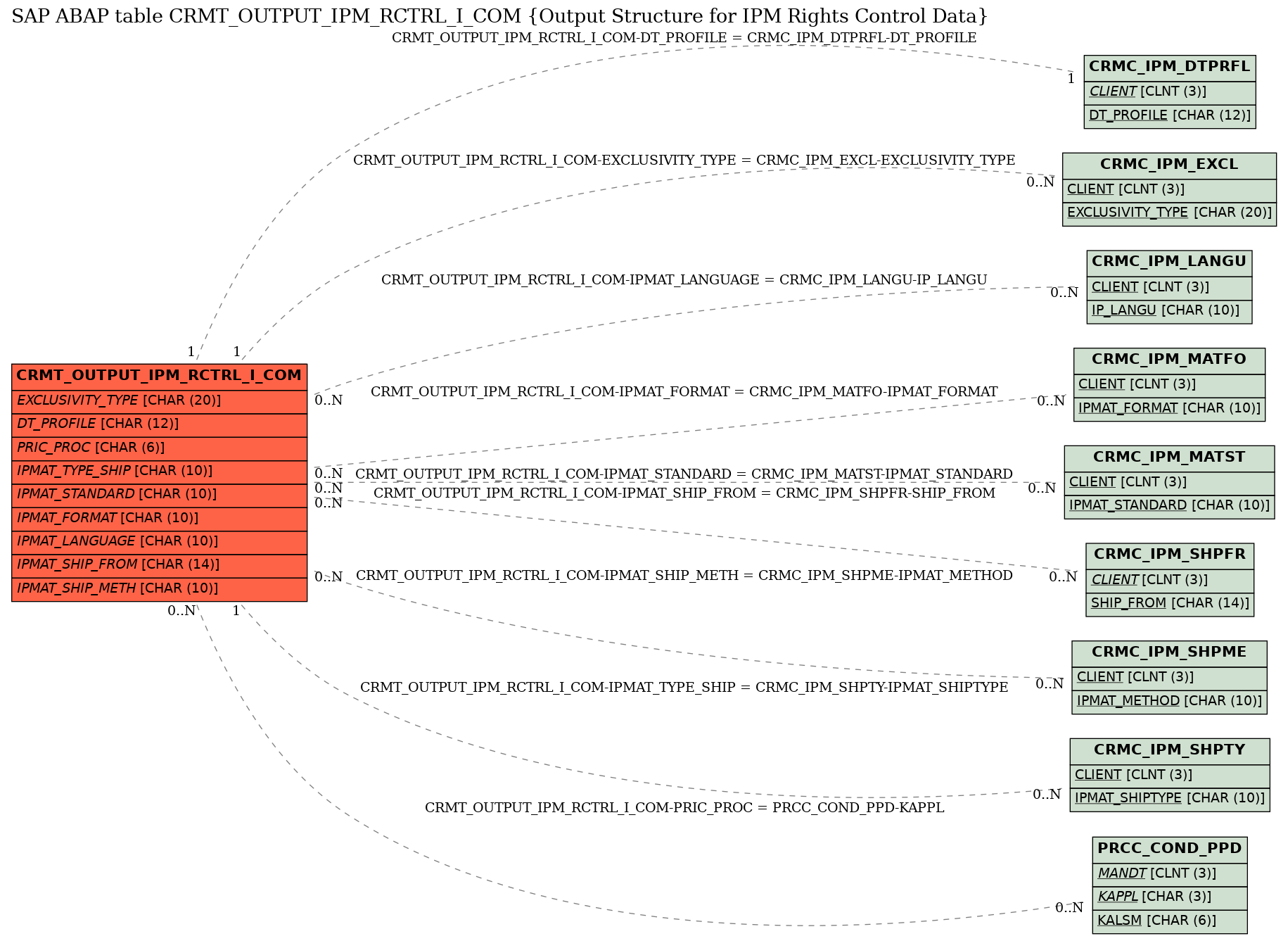Click CLIENT field in CRMC_IPM_MATFO table

pos(1169,385)
